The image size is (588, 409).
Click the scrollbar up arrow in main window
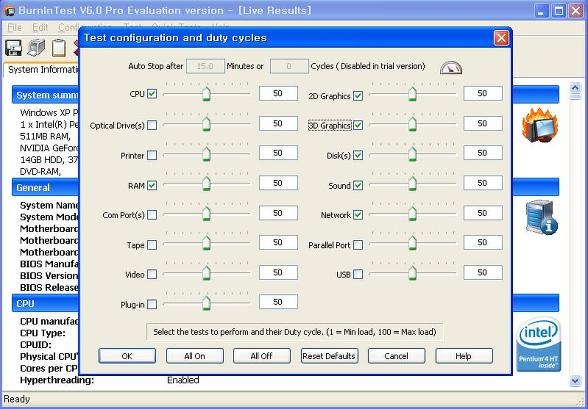coord(575,88)
